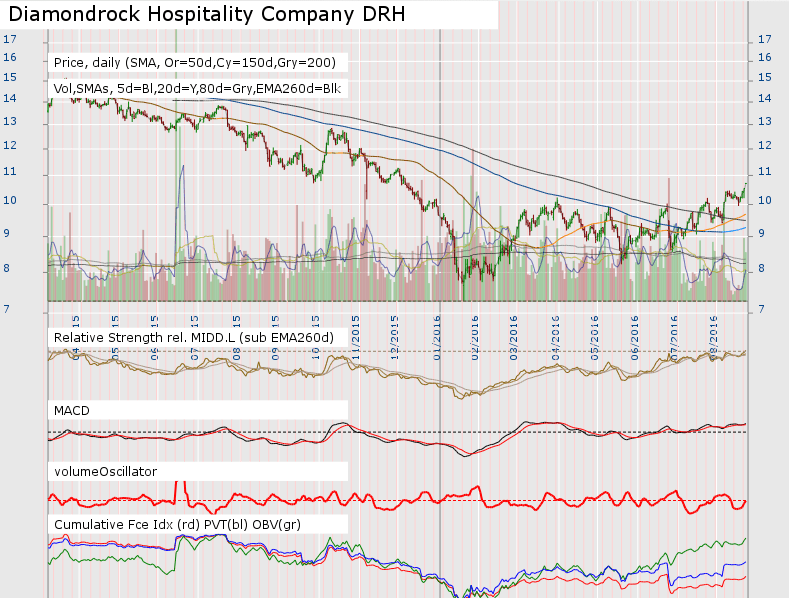This screenshot has height=598, width=789.
Task: Click the 02/2016 date axis label
Action: [475, 338]
